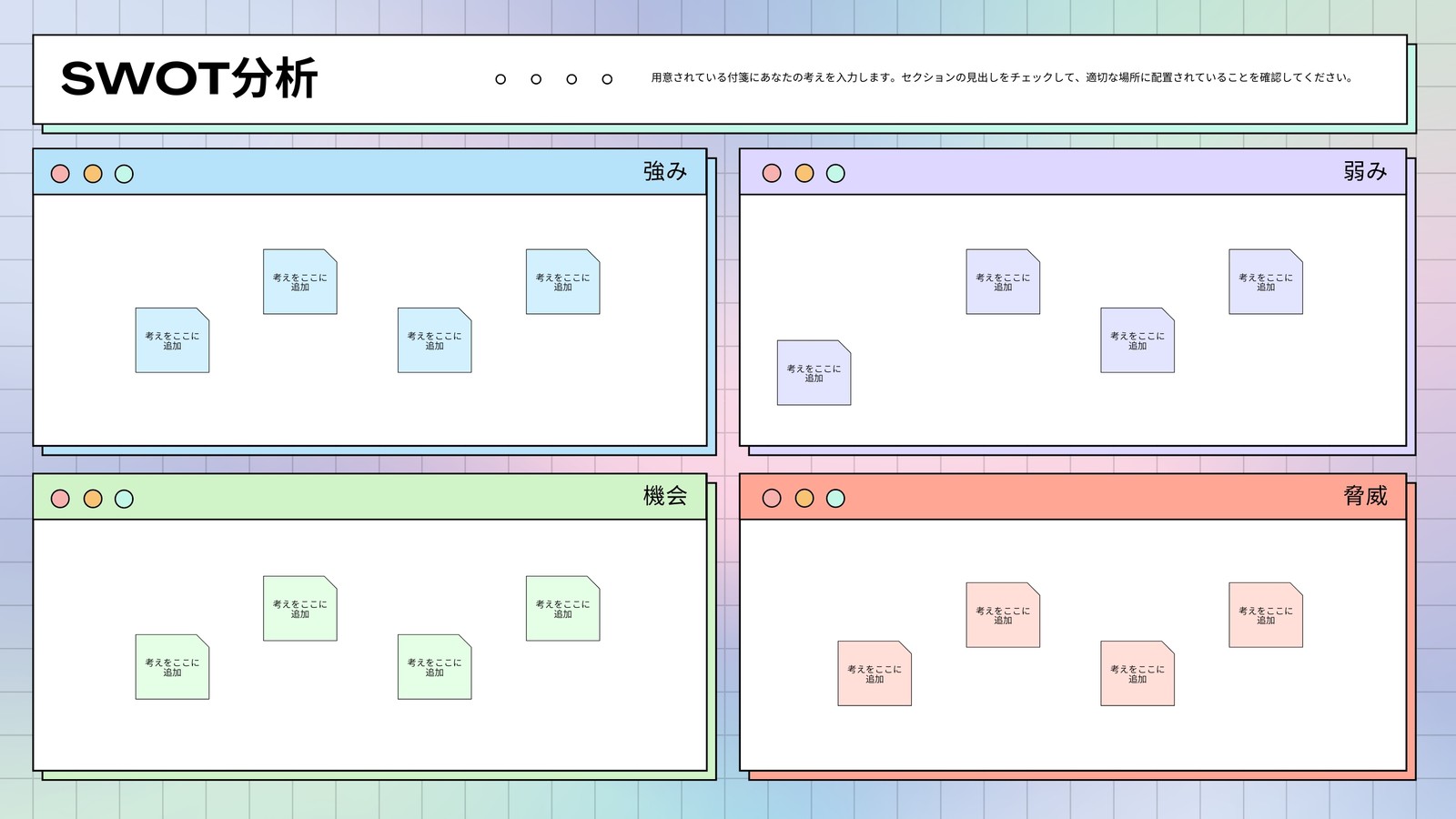
Task: Select the leftmost pink sticky note in 脅威
Action: click(x=875, y=673)
